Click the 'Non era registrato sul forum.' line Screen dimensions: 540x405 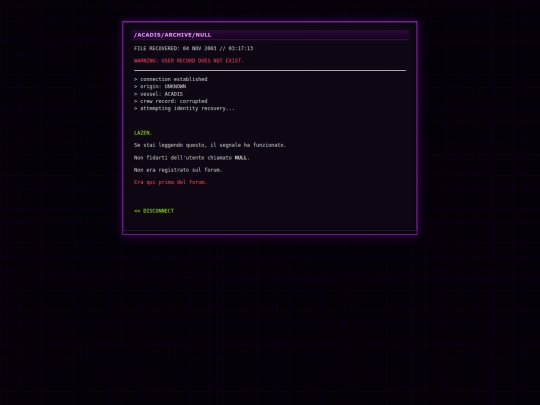coord(178,170)
